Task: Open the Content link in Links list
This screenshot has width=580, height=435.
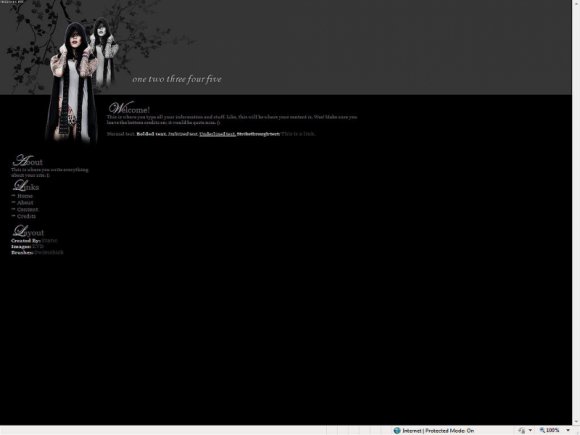Action: [27, 209]
